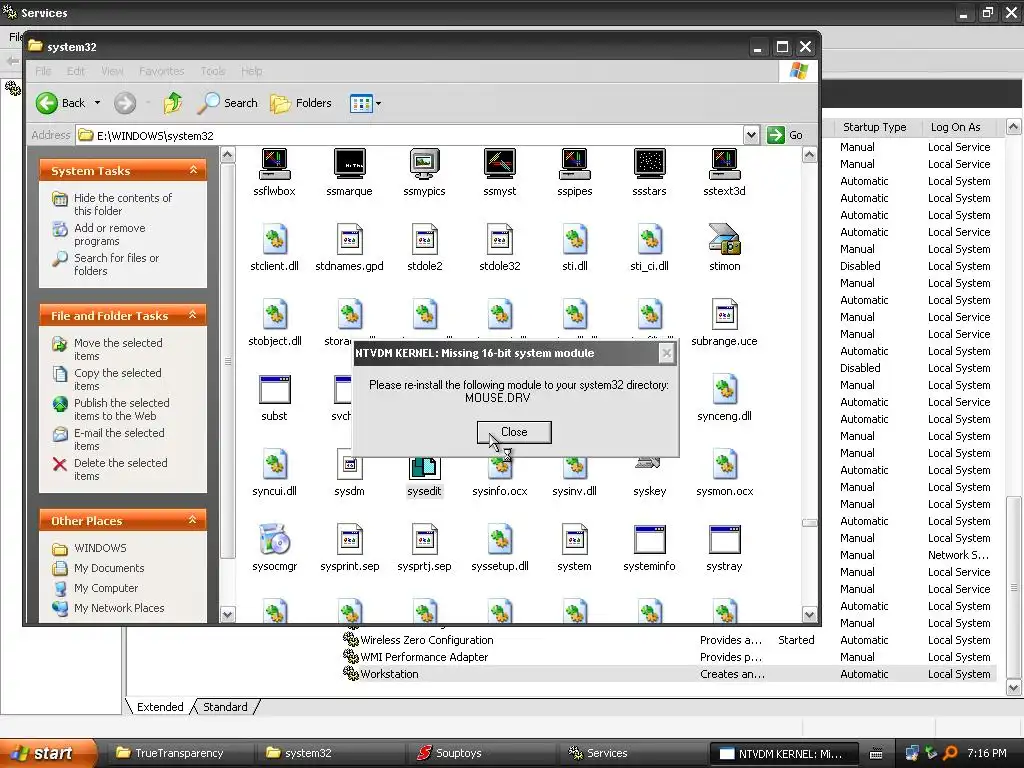Select the sysmon.ocx file icon
The image size is (1024, 768).
click(x=724, y=464)
